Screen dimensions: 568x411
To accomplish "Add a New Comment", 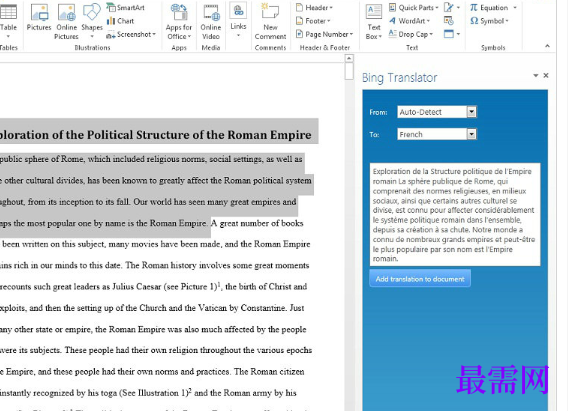I will click(270, 22).
